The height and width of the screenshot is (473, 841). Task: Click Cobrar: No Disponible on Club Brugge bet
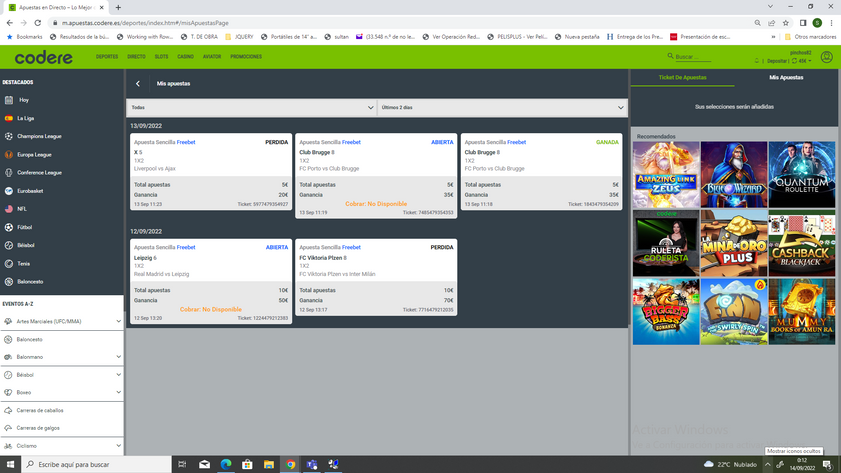click(376, 204)
